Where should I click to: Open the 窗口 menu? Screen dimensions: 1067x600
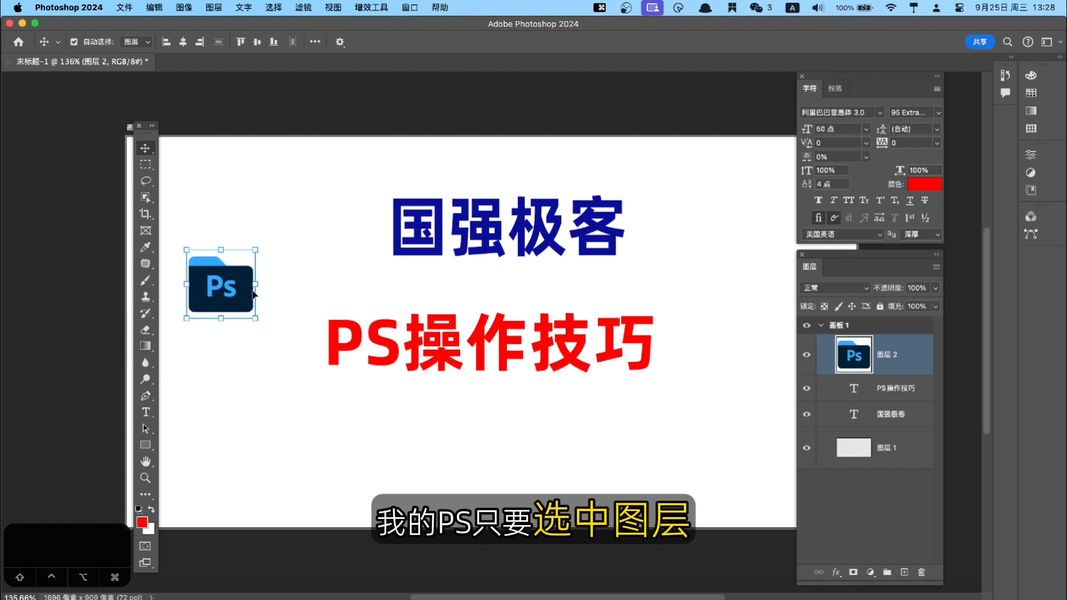tap(410, 7)
